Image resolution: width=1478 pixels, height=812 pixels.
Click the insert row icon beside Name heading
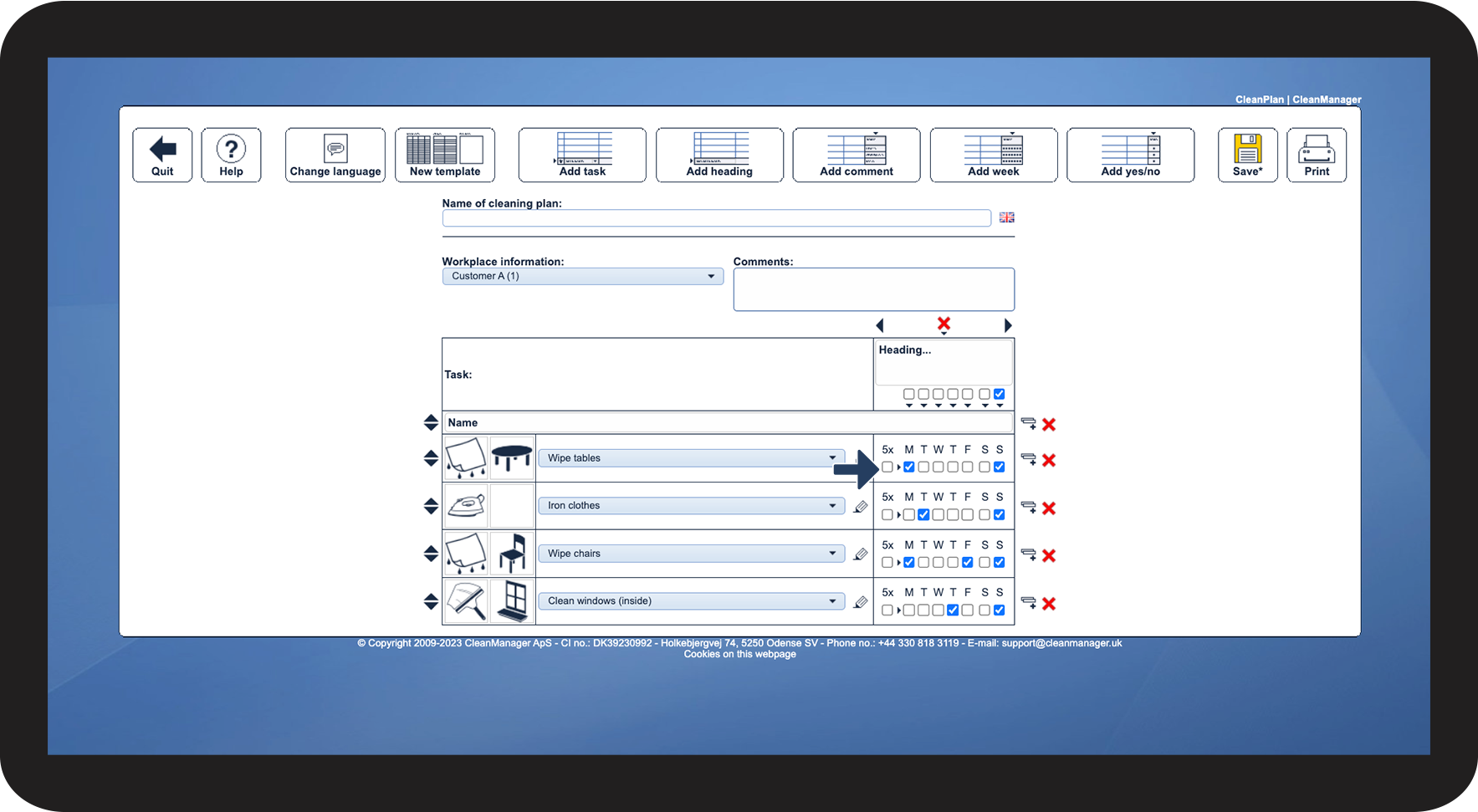point(1029,424)
